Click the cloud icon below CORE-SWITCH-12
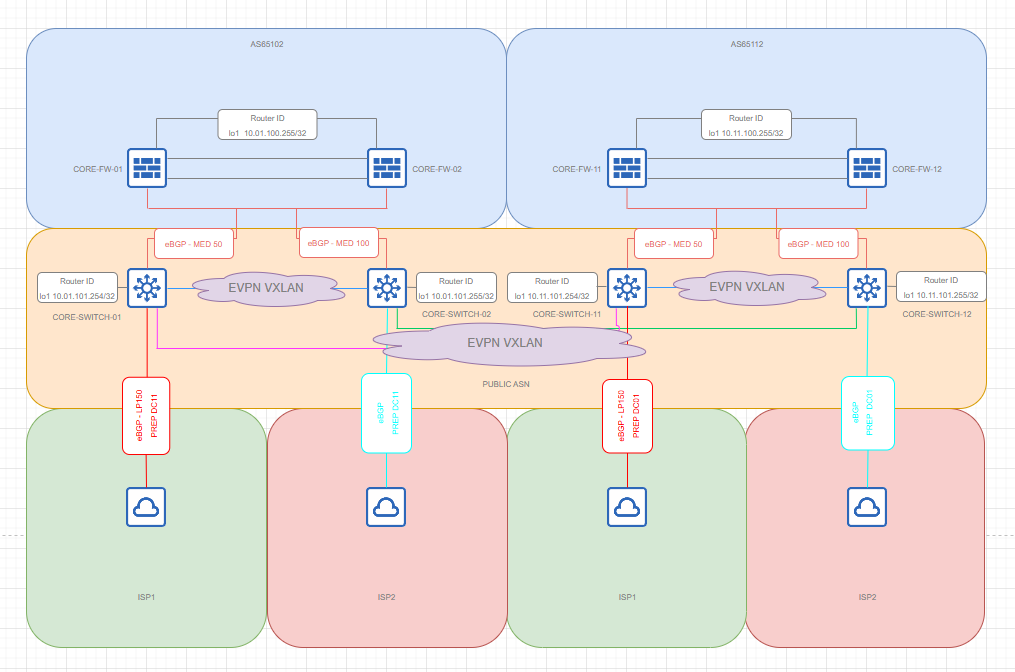The height and width of the screenshot is (672, 1015). click(866, 507)
